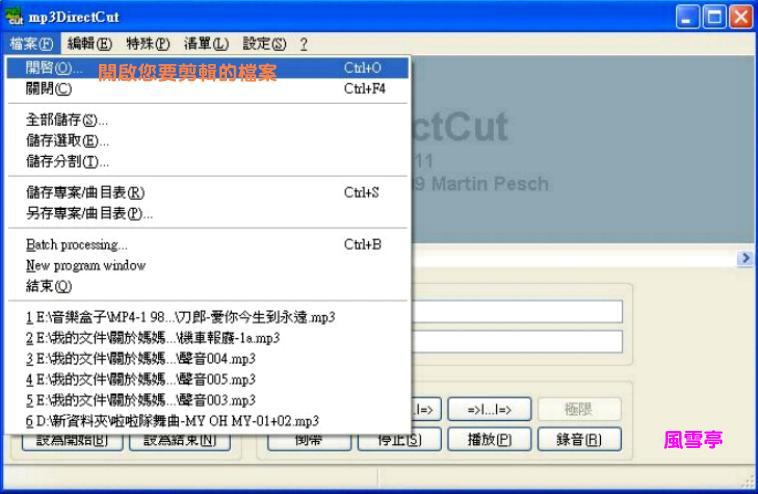Open recent file 聲音003.mp3

coord(207,400)
